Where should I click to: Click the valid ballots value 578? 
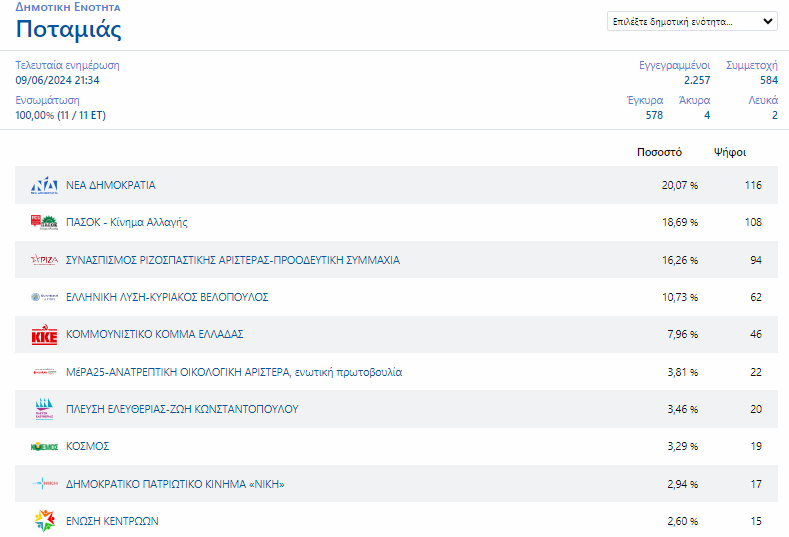654,115
